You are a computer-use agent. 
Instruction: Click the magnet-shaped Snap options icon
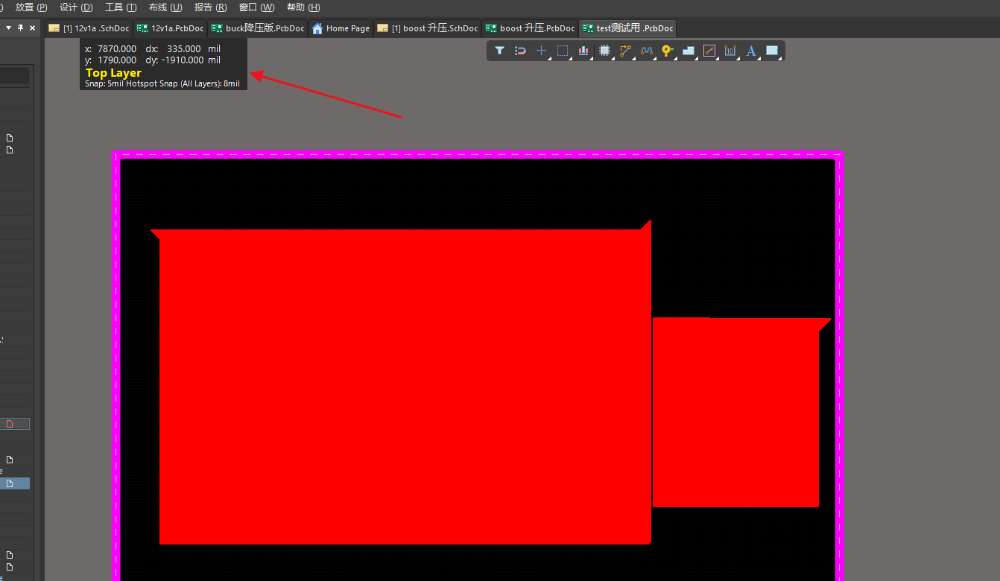520,50
